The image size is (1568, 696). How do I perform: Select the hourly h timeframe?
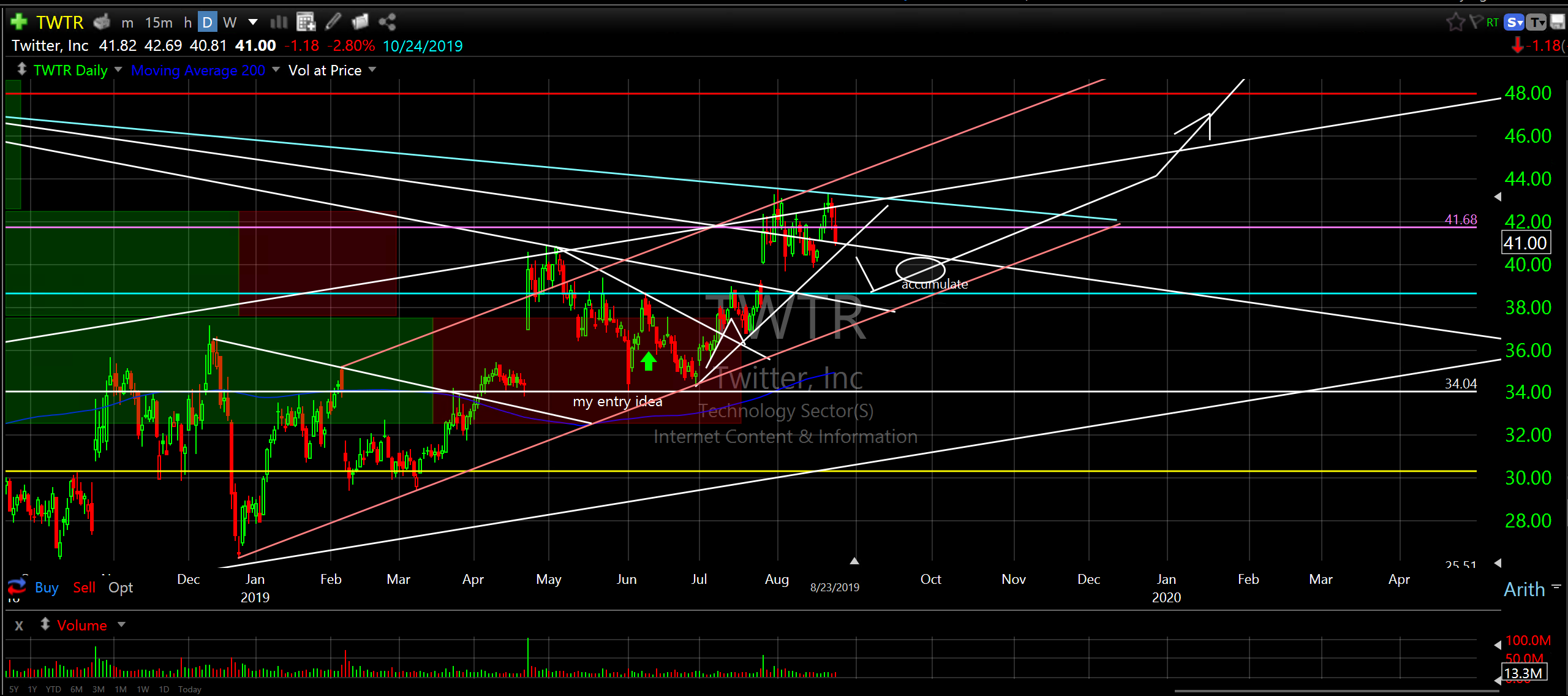tap(188, 23)
